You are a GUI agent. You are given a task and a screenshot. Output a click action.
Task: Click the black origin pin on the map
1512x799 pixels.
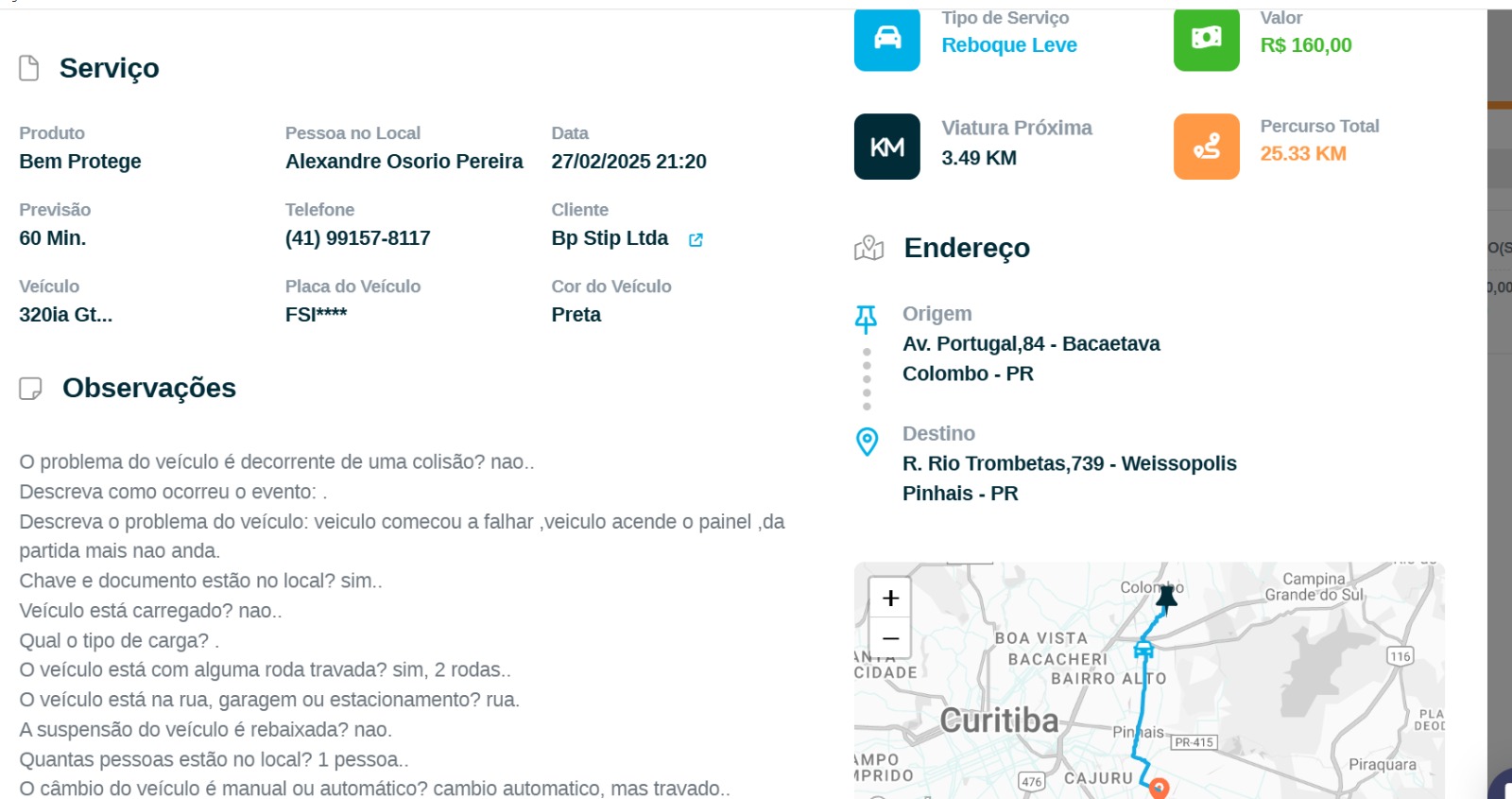tap(1167, 599)
